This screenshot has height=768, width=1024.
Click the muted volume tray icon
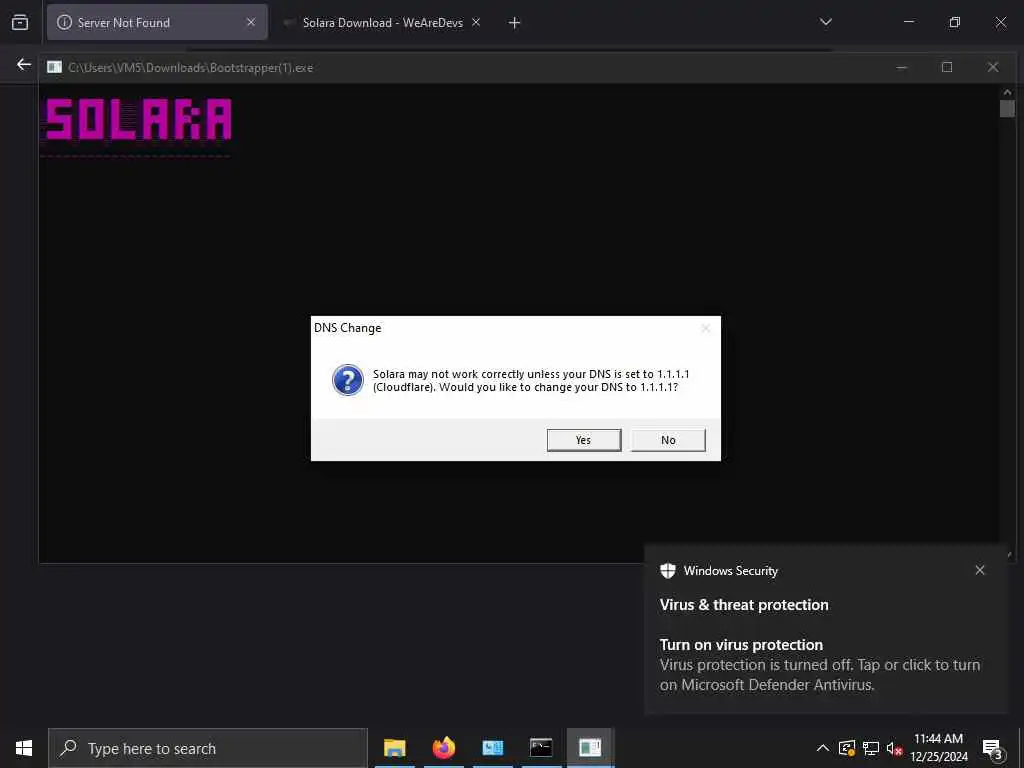[894, 748]
